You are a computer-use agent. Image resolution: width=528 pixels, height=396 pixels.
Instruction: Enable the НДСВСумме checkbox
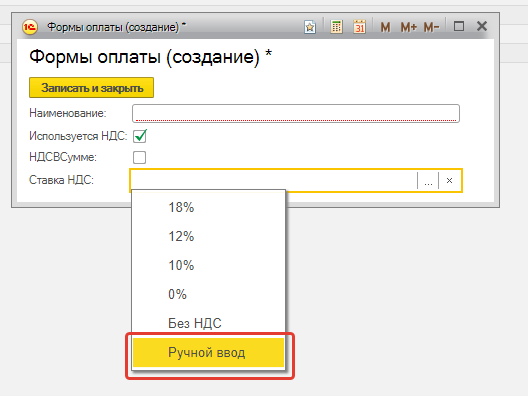(139, 157)
